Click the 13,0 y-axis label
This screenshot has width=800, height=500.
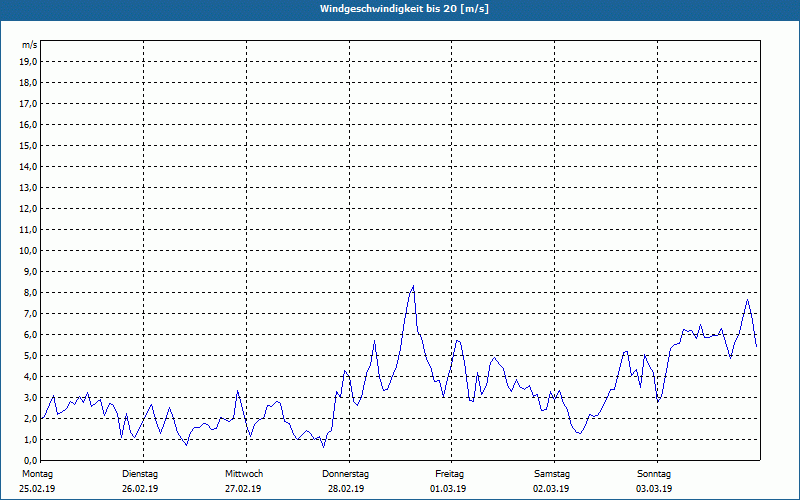pyautogui.click(x=28, y=187)
